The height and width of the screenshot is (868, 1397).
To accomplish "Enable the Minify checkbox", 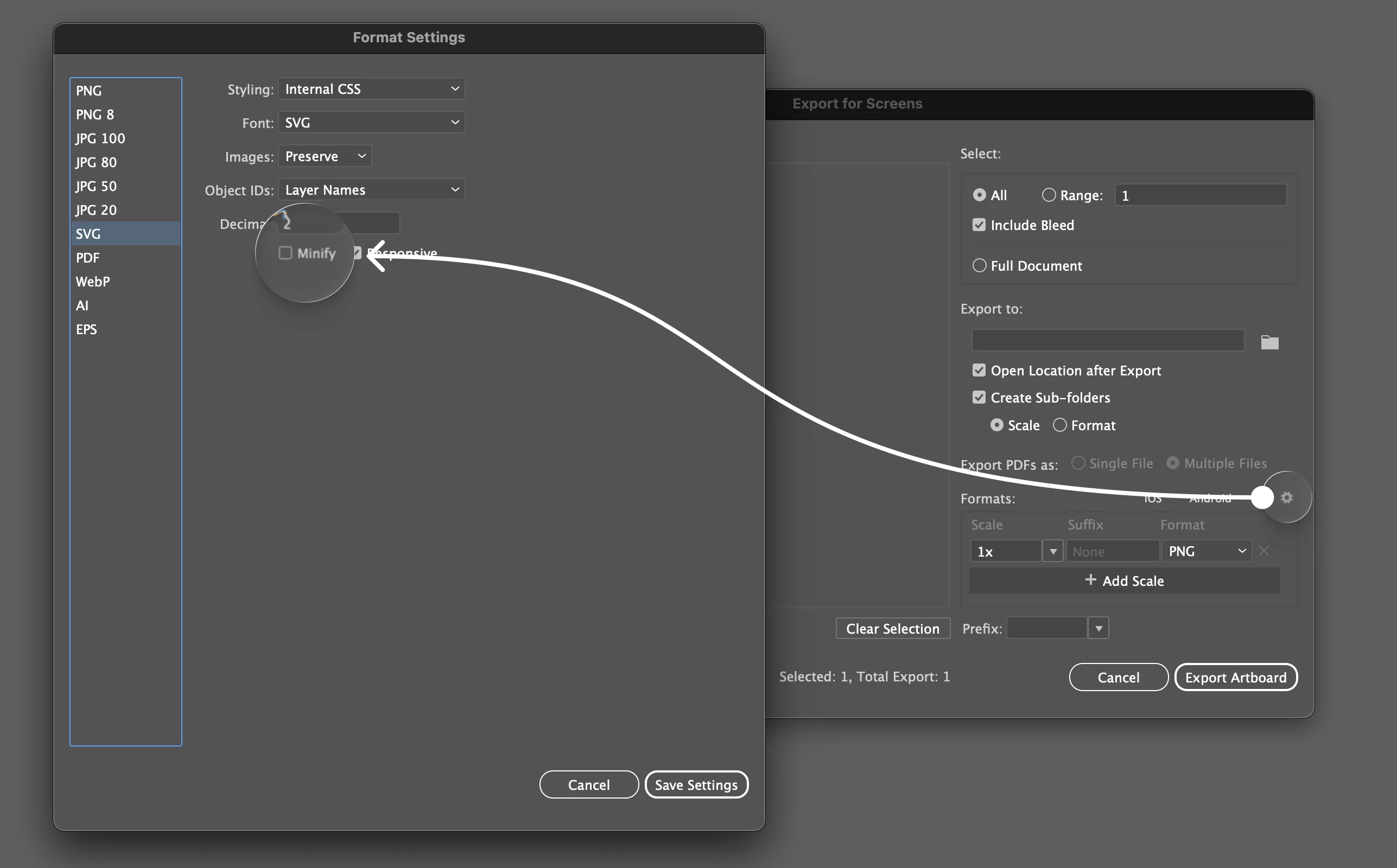I will 285,253.
